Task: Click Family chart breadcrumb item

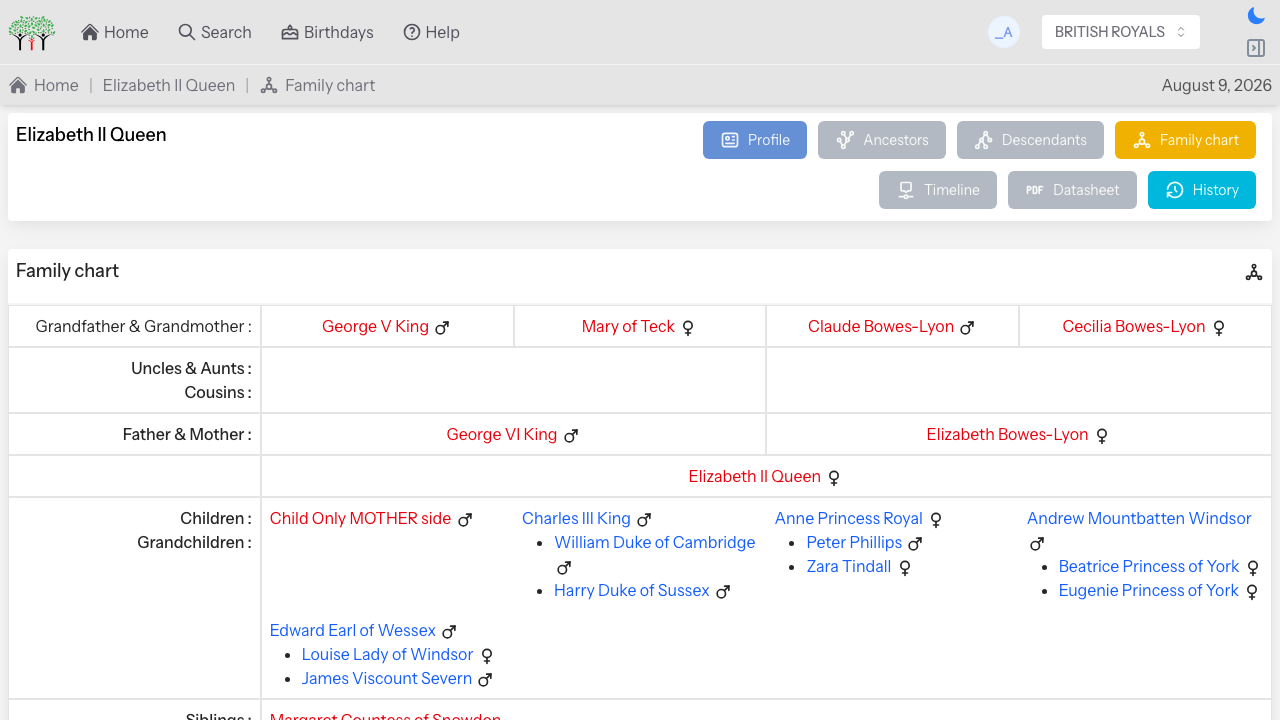Action: coord(318,85)
